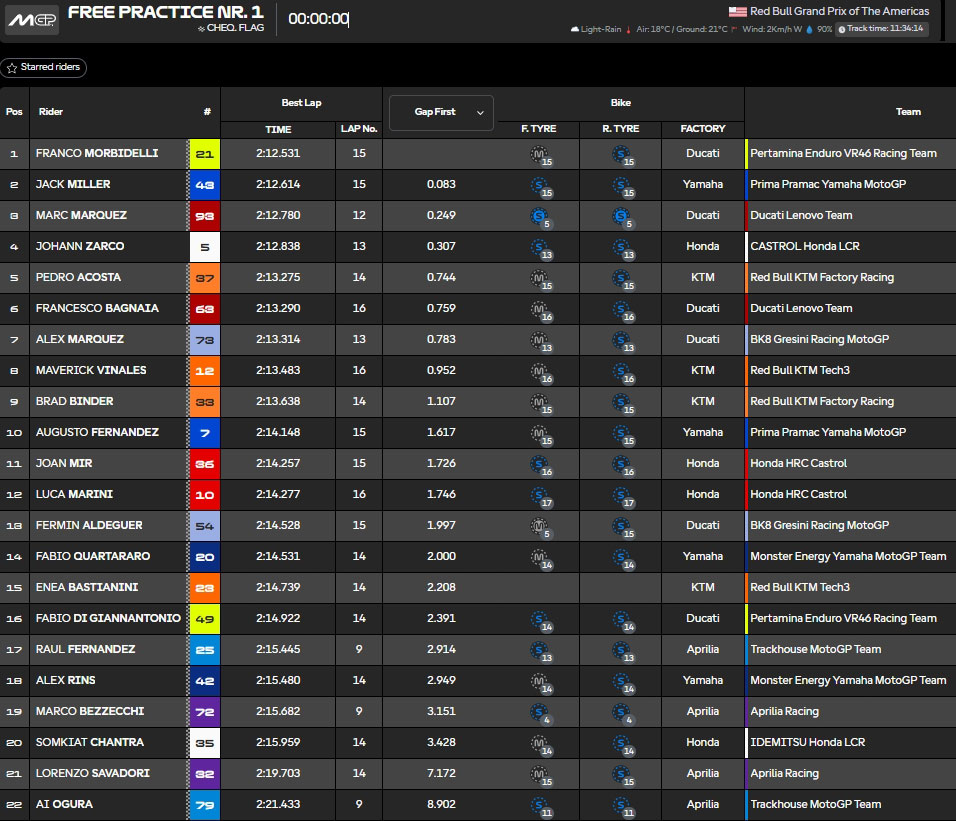Image resolution: width=956 pixels, height=821 pixels.
Task: Select the Best Lap TIME column header
Action: pos(278,129)
